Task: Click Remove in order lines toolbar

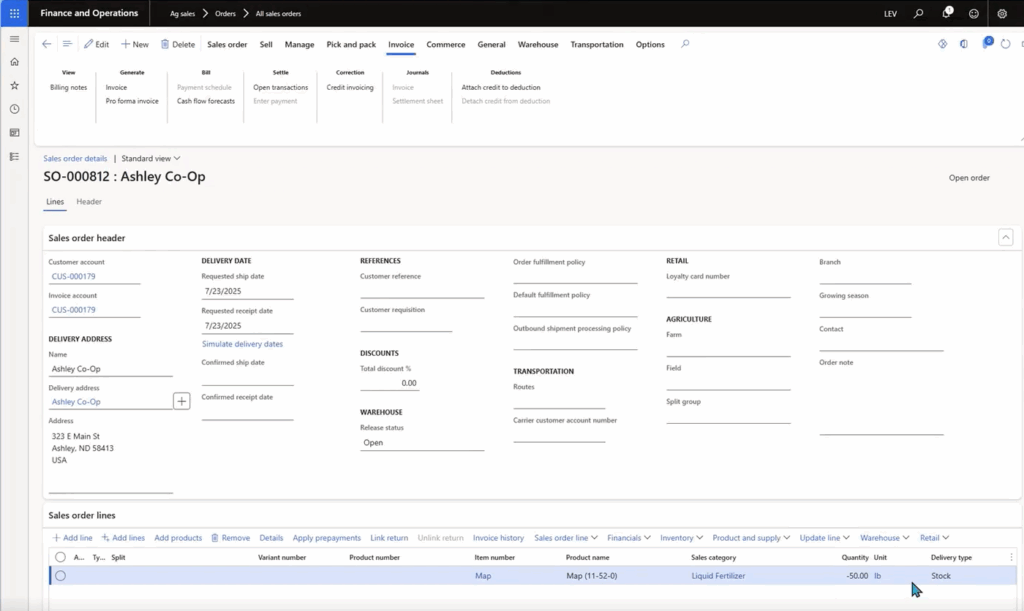Action: click(231, 538)
